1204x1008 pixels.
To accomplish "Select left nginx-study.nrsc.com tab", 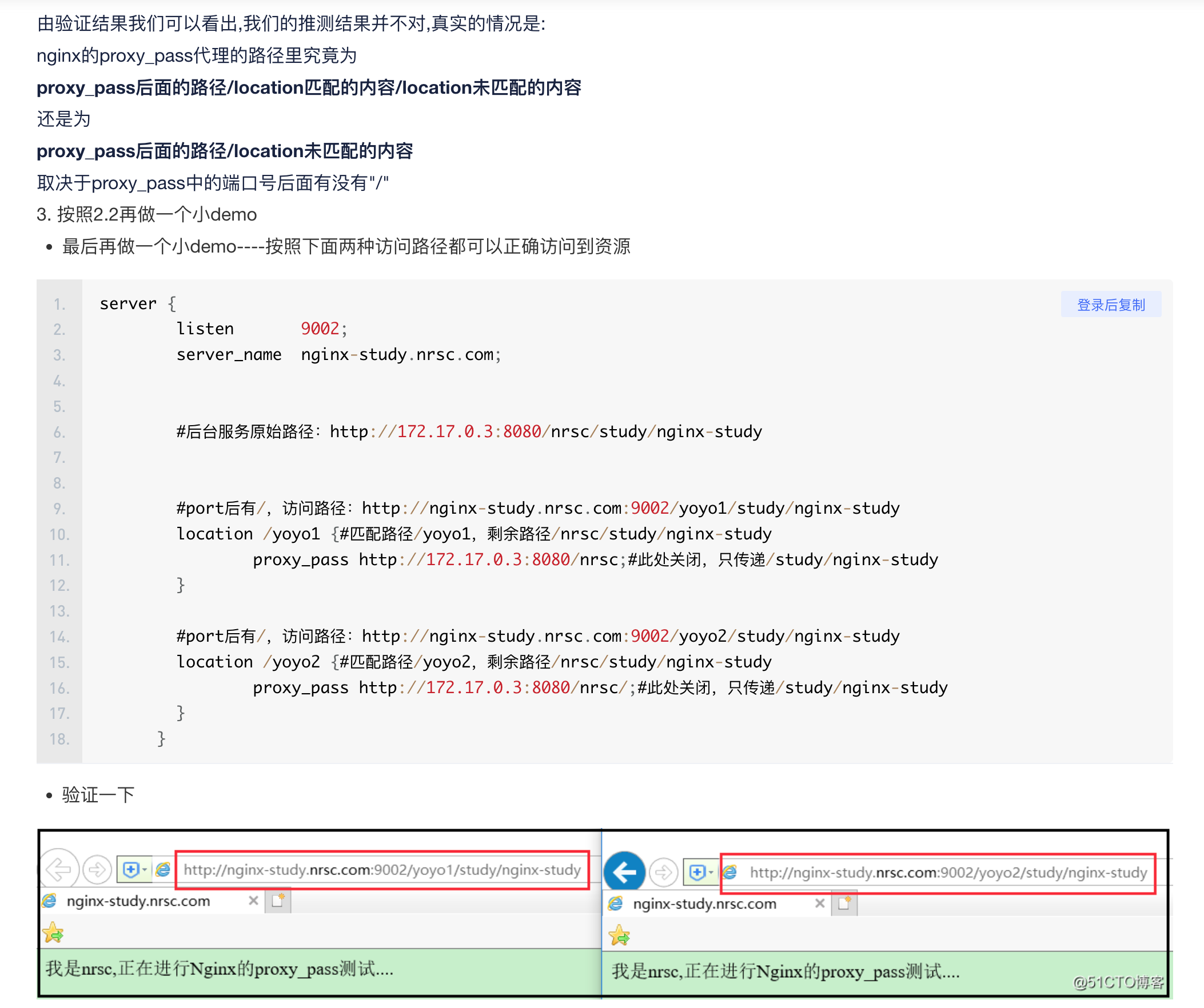I will tap(138, 901).
